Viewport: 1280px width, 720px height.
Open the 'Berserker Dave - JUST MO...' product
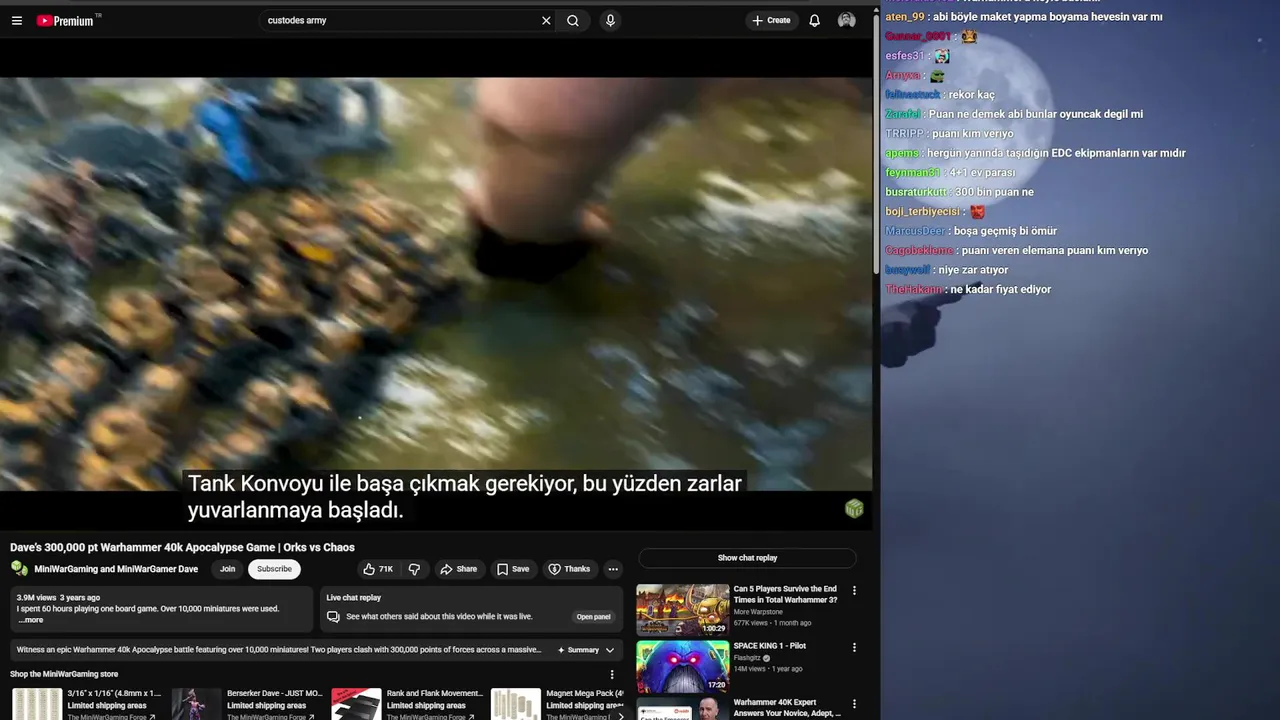coord(248,703)
